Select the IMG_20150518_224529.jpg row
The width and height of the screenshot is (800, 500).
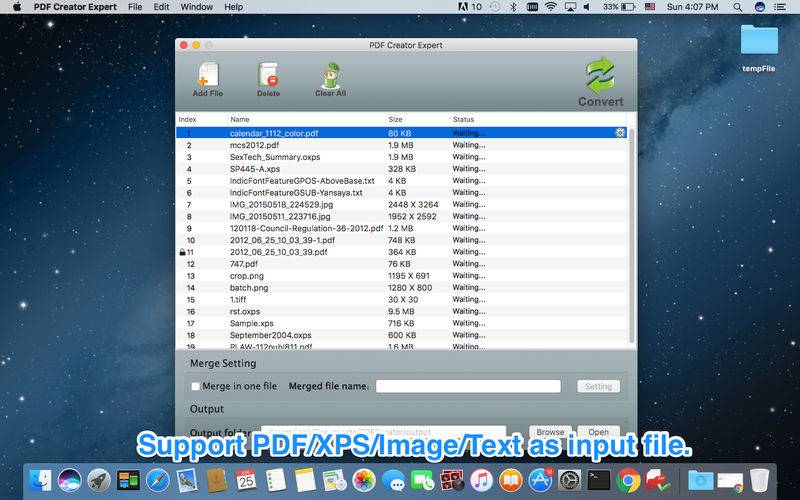tap(402, 204)
